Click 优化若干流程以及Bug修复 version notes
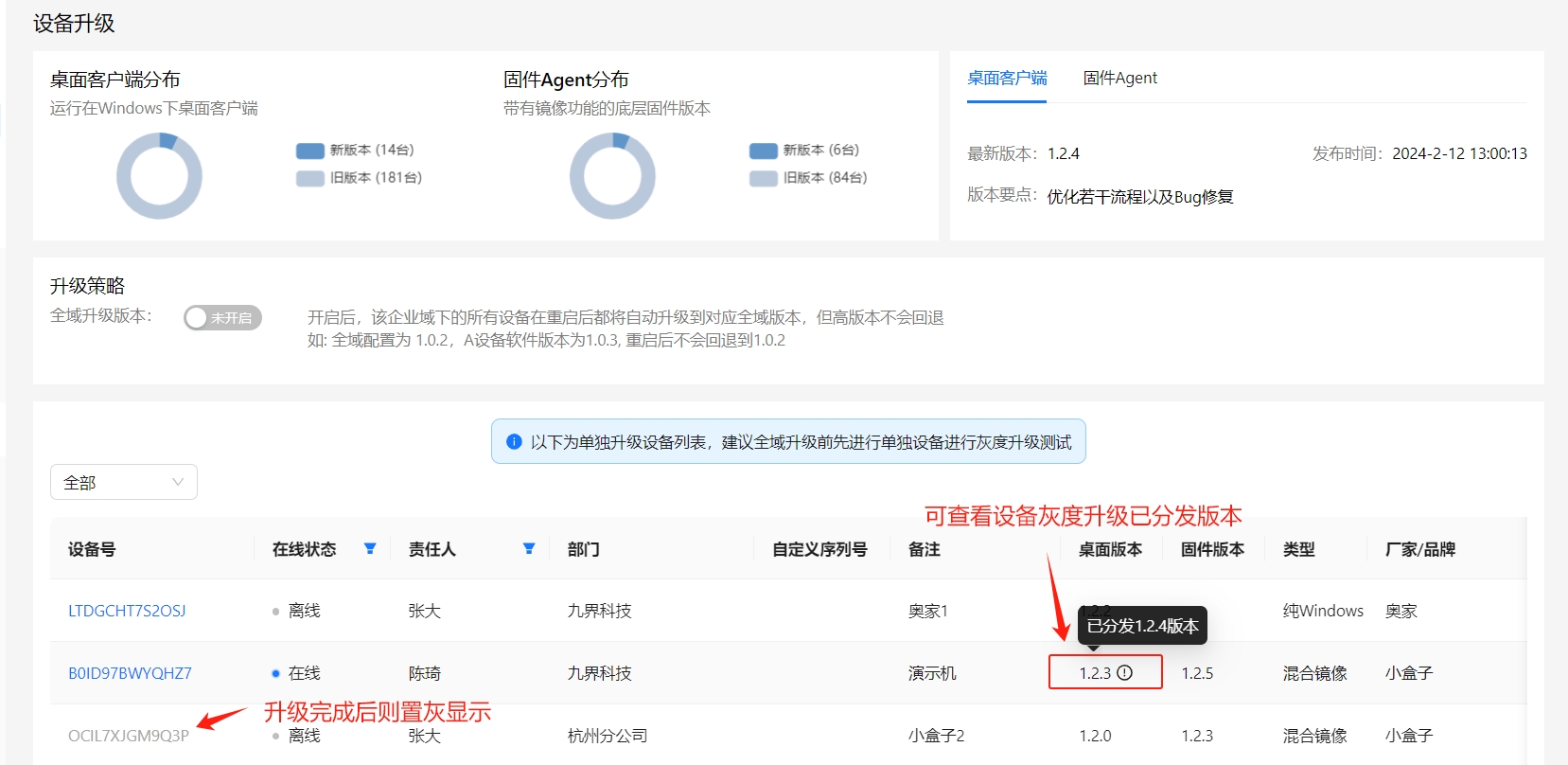Viewport: 1568px width, 765px height. click(x=1140, y=197)
